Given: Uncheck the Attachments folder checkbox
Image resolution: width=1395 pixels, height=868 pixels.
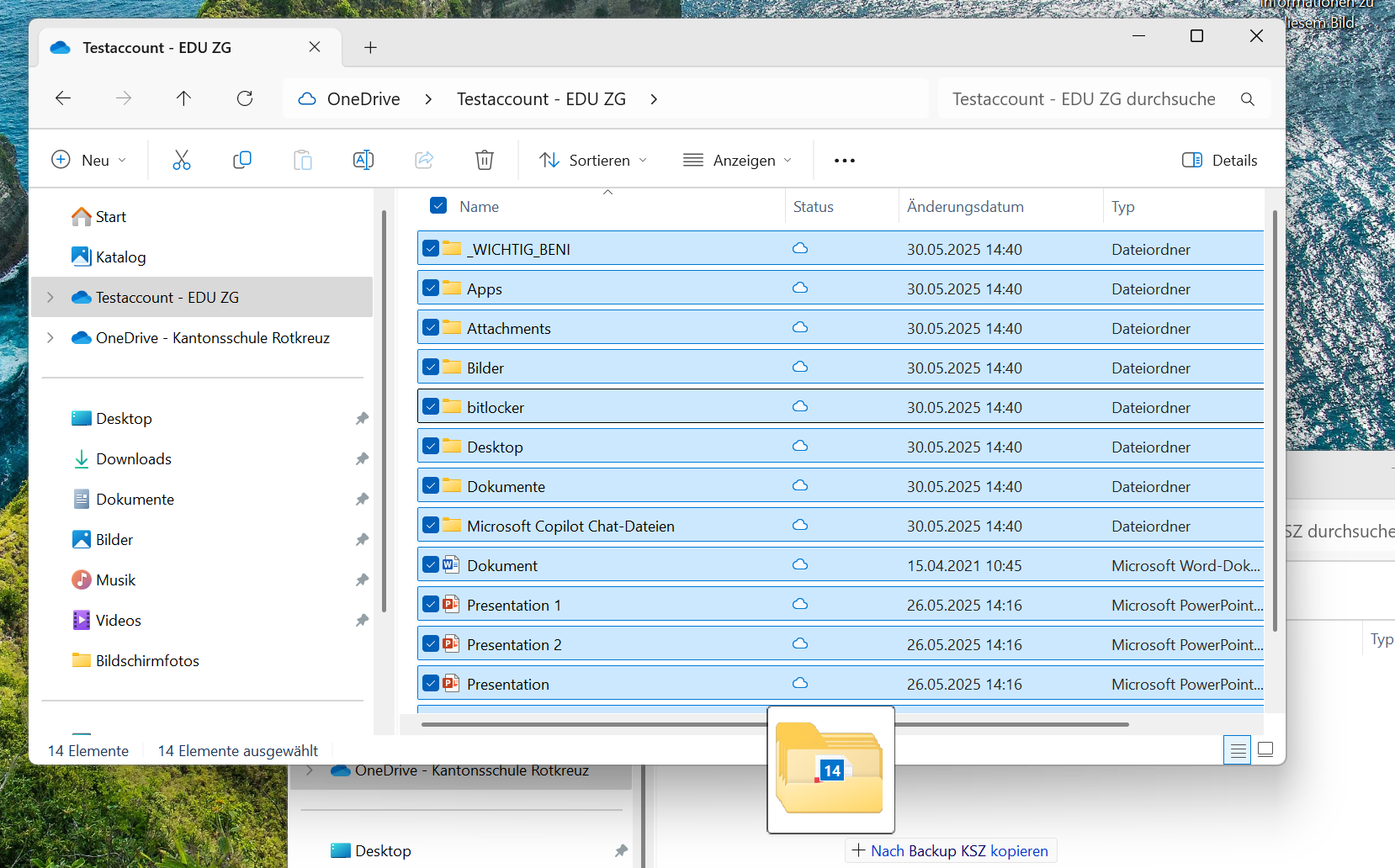Looking at the screenshot, I should coord(431,327).
